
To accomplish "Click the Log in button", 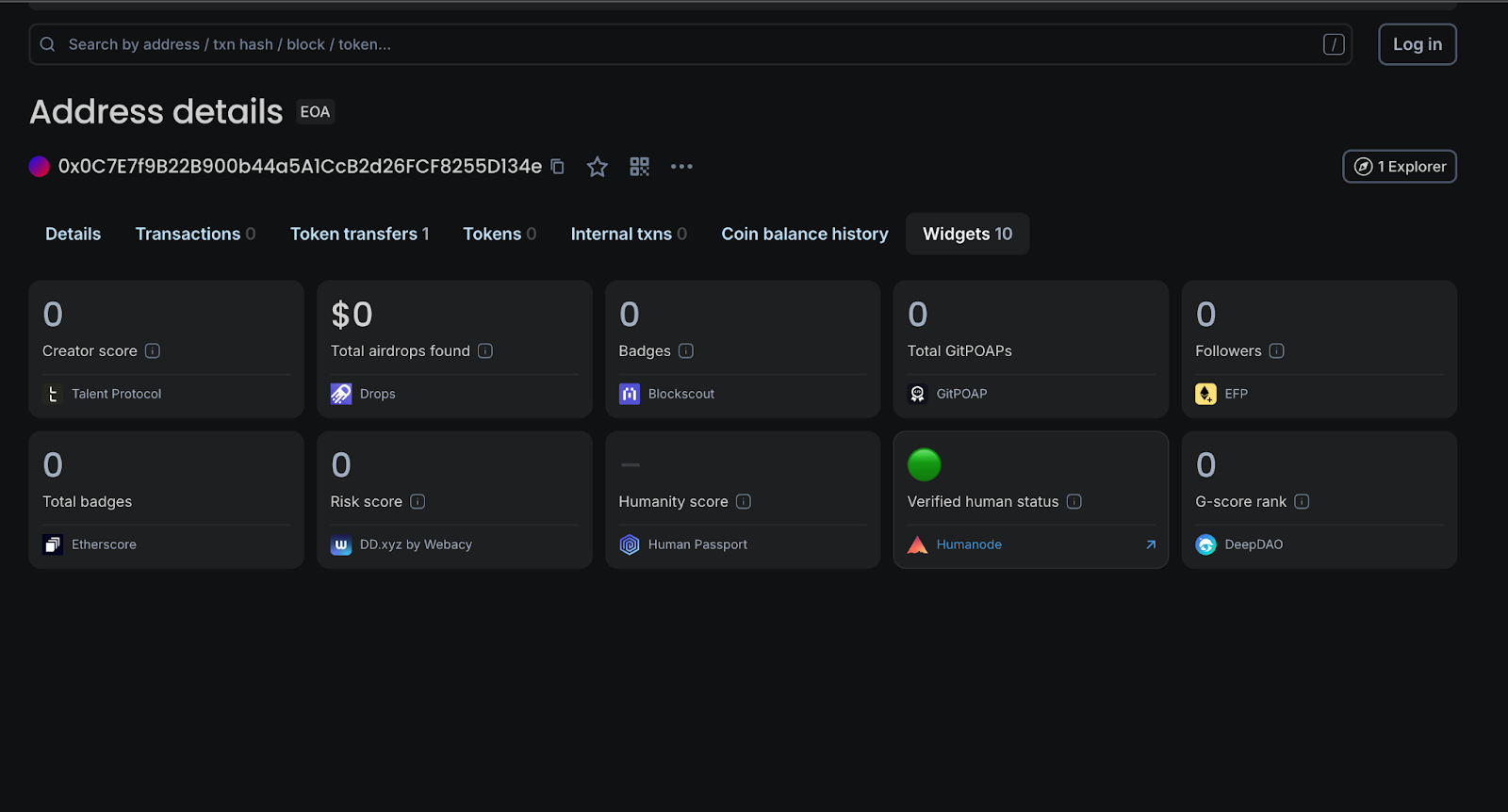I will coord(1418,44).
